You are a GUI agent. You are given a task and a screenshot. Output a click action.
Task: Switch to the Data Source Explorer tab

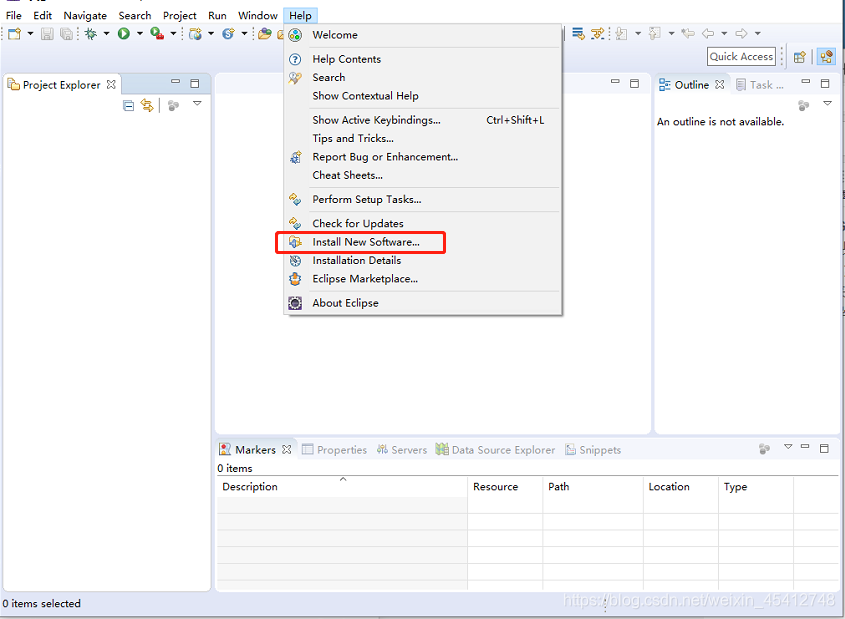[495, 450]
